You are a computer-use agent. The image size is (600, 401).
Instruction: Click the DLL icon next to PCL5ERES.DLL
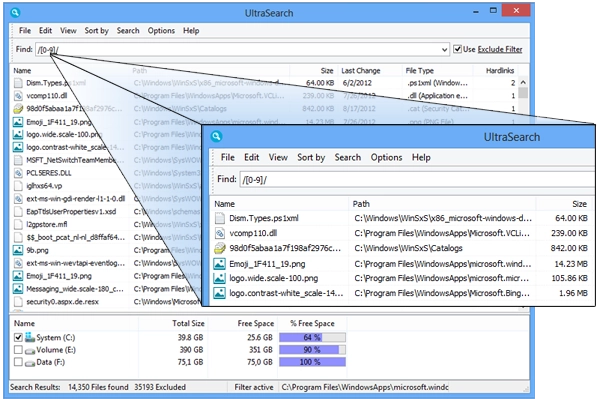click(x=18, y=173)
